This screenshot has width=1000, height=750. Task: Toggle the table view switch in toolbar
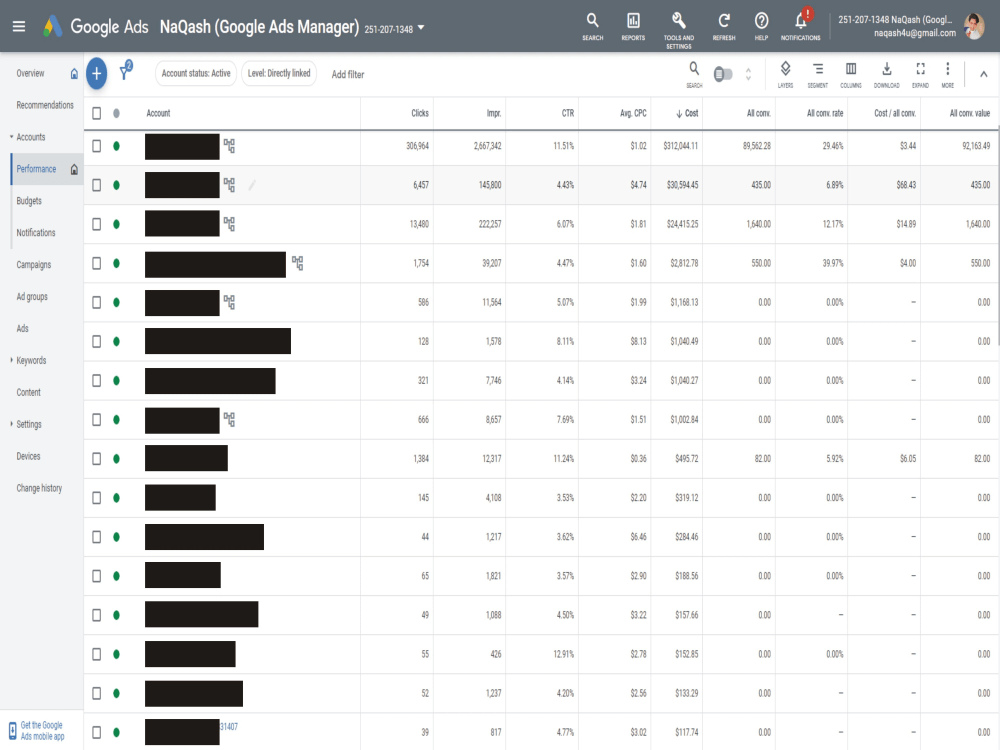click(x=723, y=74)
